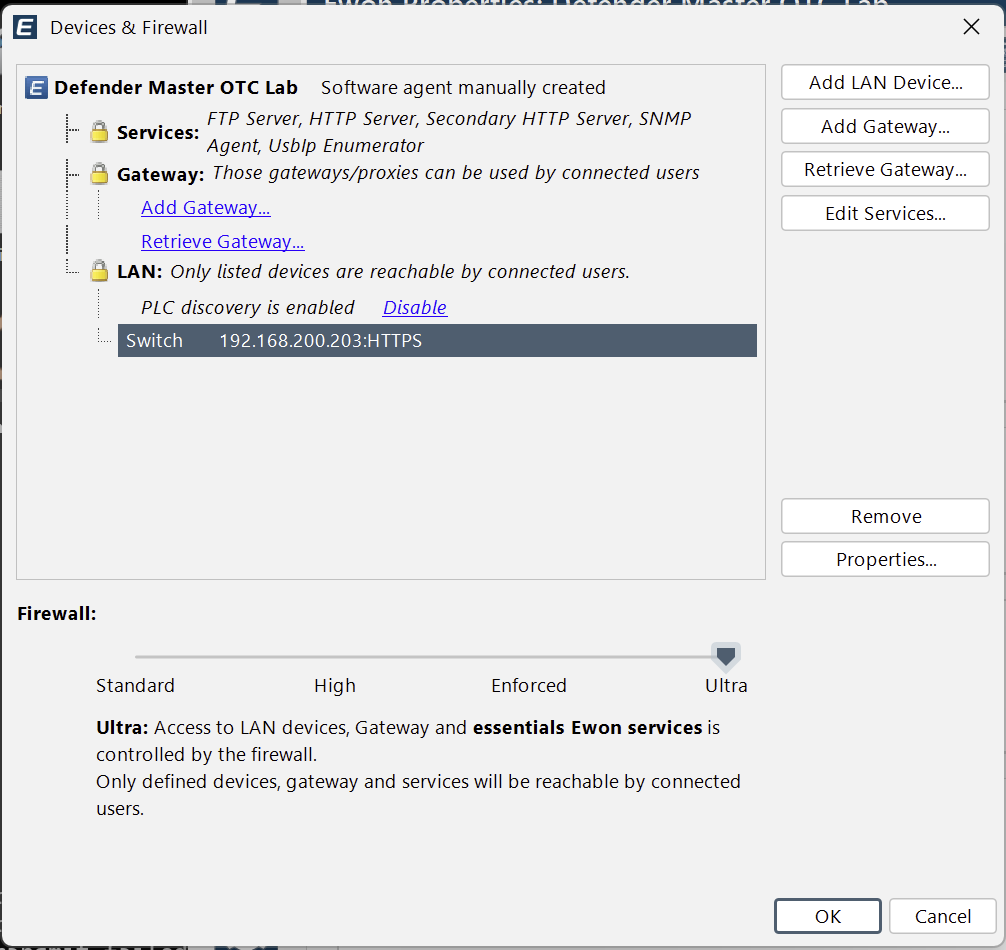The image size is (1006, 950).
Task: Select the Gateway tree entry
Action: click(160, 174)
